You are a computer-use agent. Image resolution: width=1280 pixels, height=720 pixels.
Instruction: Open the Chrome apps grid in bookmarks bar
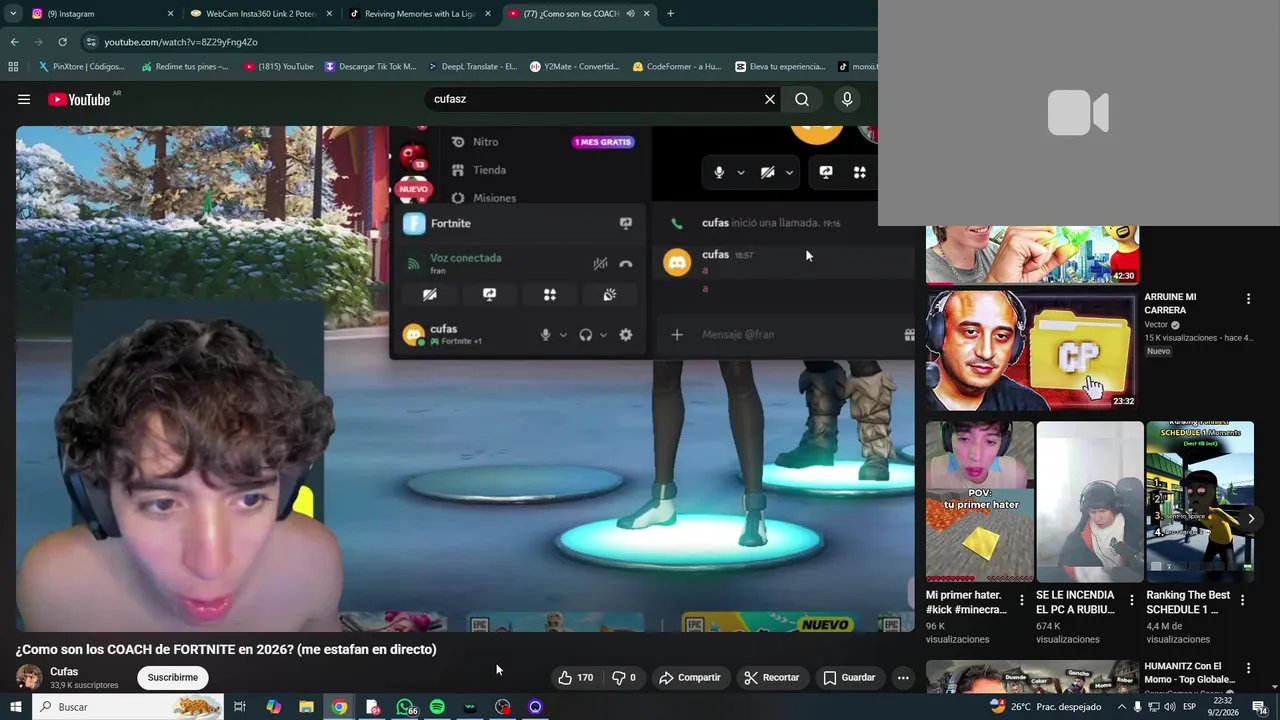[x=13, y=67]
